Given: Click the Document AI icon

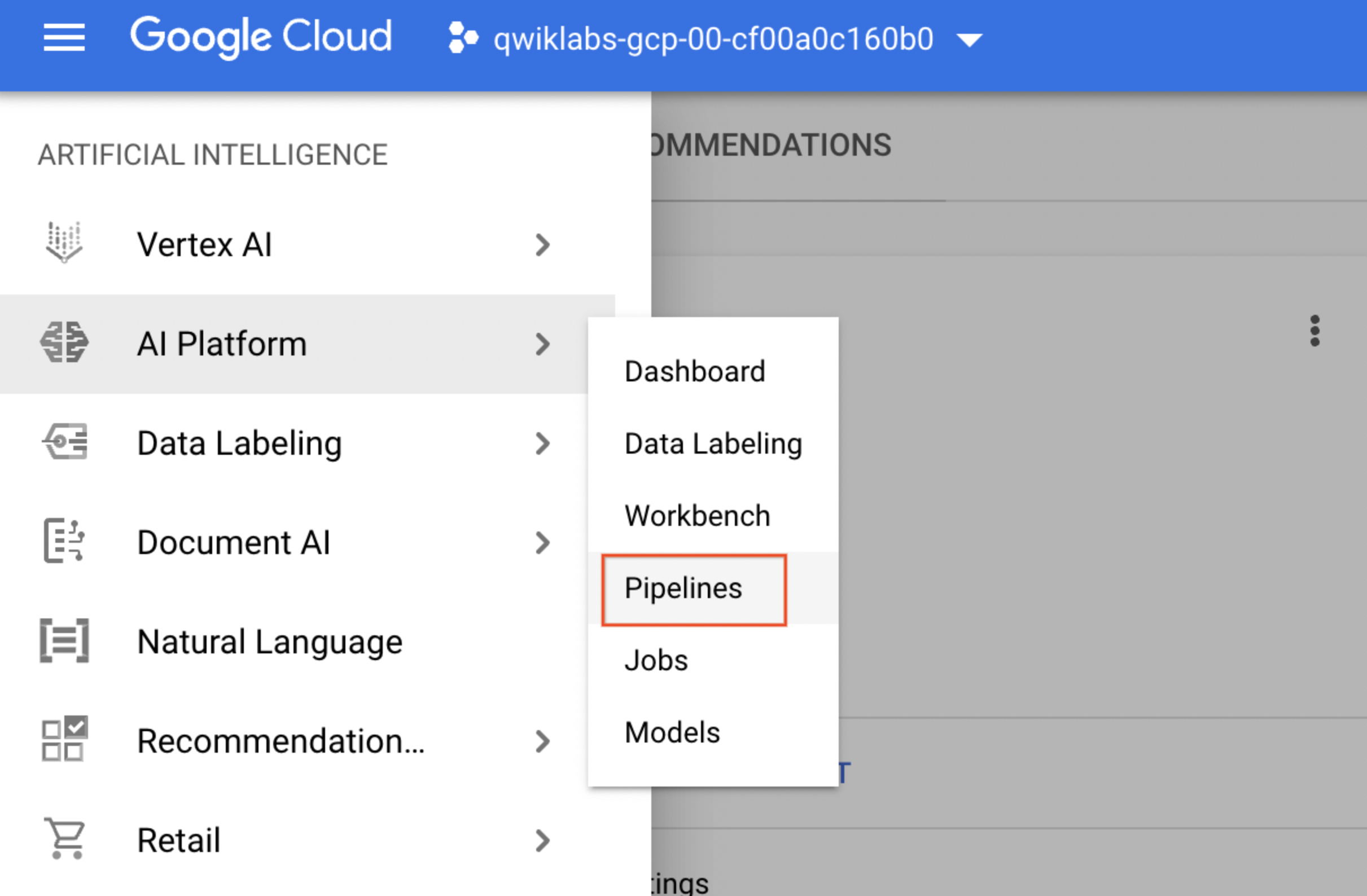Looking at the screenshot, I should point(64,541).
